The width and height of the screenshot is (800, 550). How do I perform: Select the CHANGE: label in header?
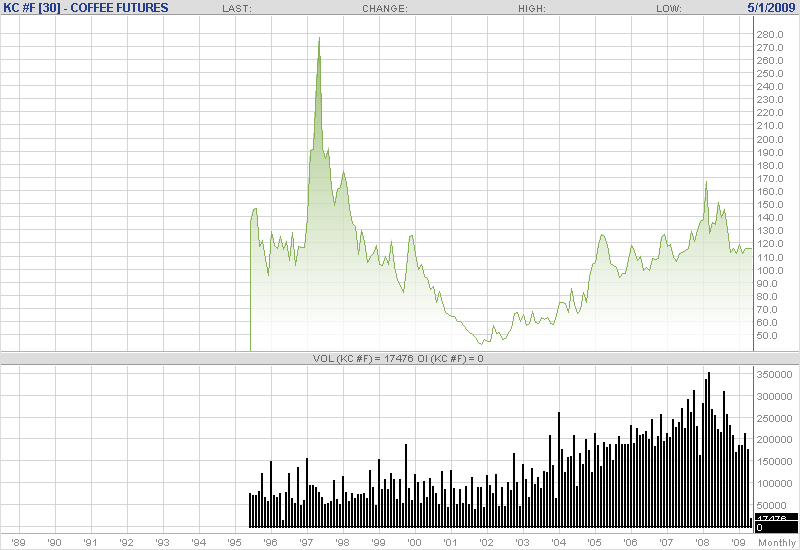(x=385, y=9)
